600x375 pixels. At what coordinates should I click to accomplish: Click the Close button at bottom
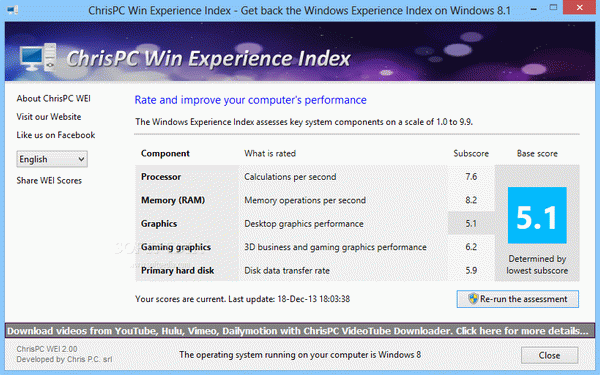point(549,355)
